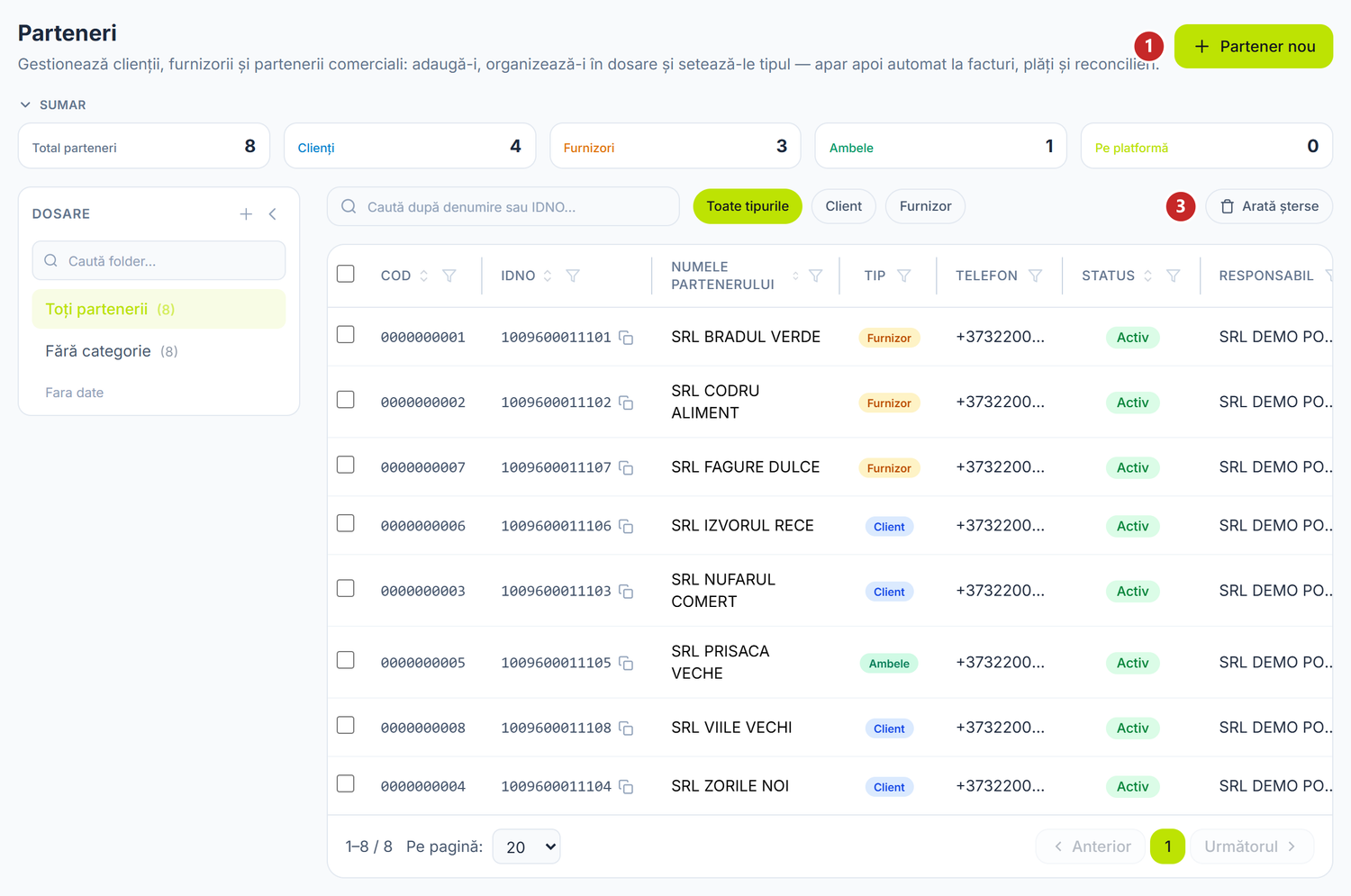
Task: Go to page 1 in pagination
Action: click(x=1167, y=846)
